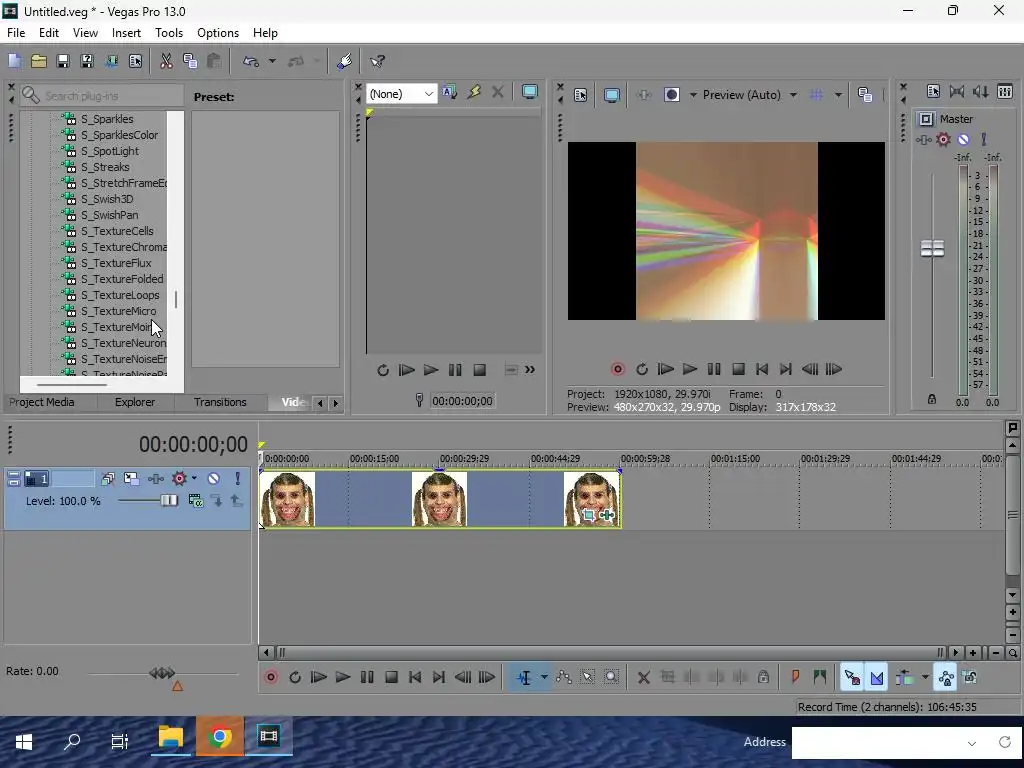Pick the S_TextureFolded plug-in

[122, 279]
